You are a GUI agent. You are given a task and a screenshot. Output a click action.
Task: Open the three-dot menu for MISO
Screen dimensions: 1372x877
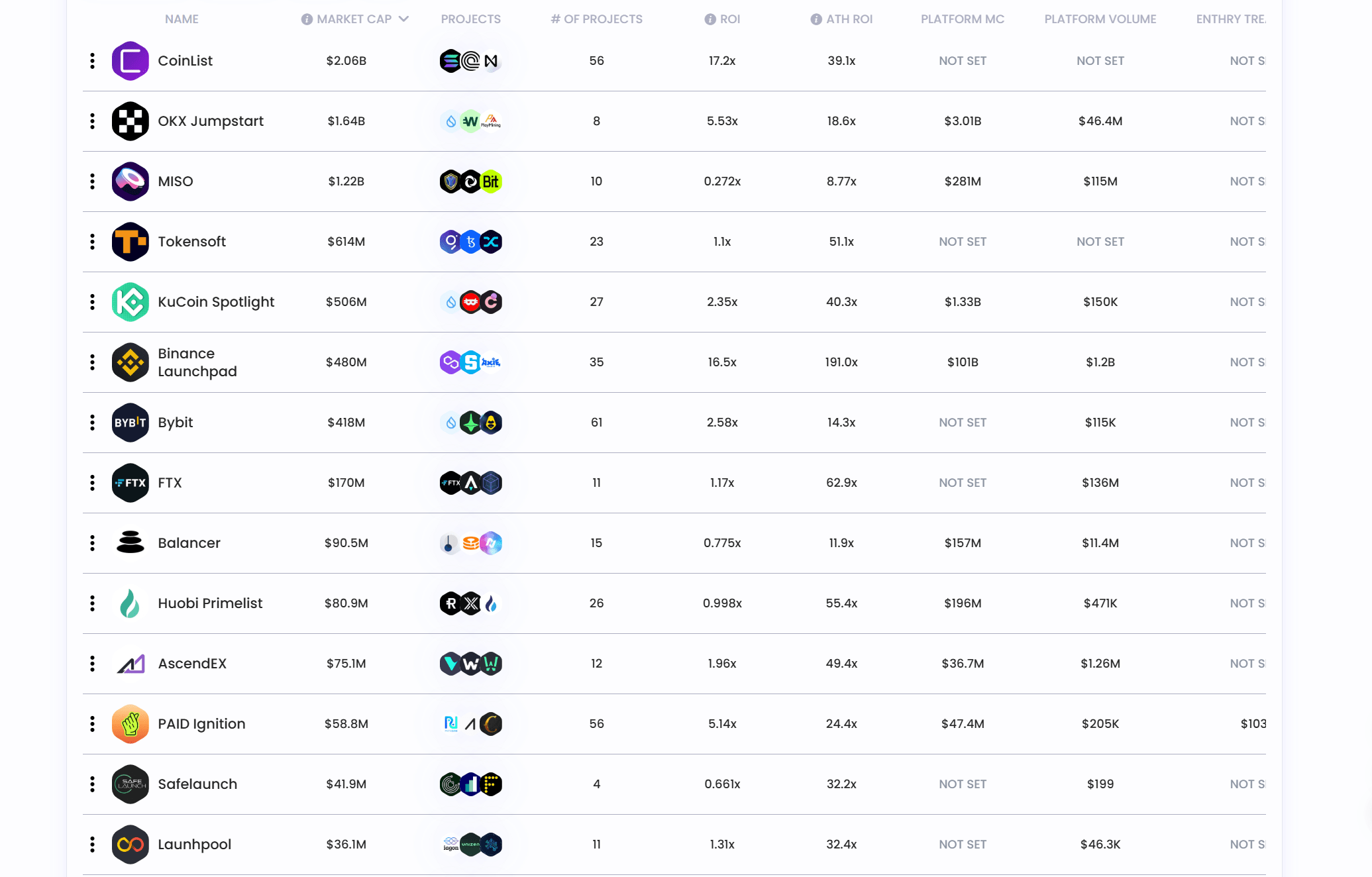coord(92,181)
